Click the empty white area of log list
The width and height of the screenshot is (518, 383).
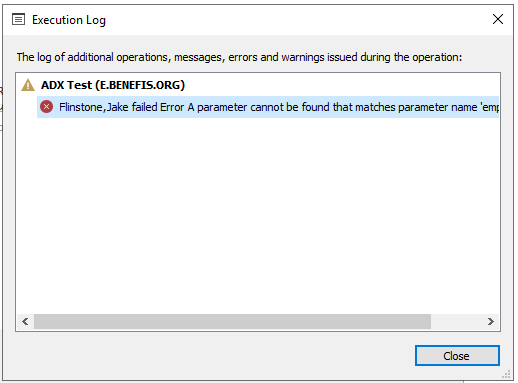[x=258, y=216]
